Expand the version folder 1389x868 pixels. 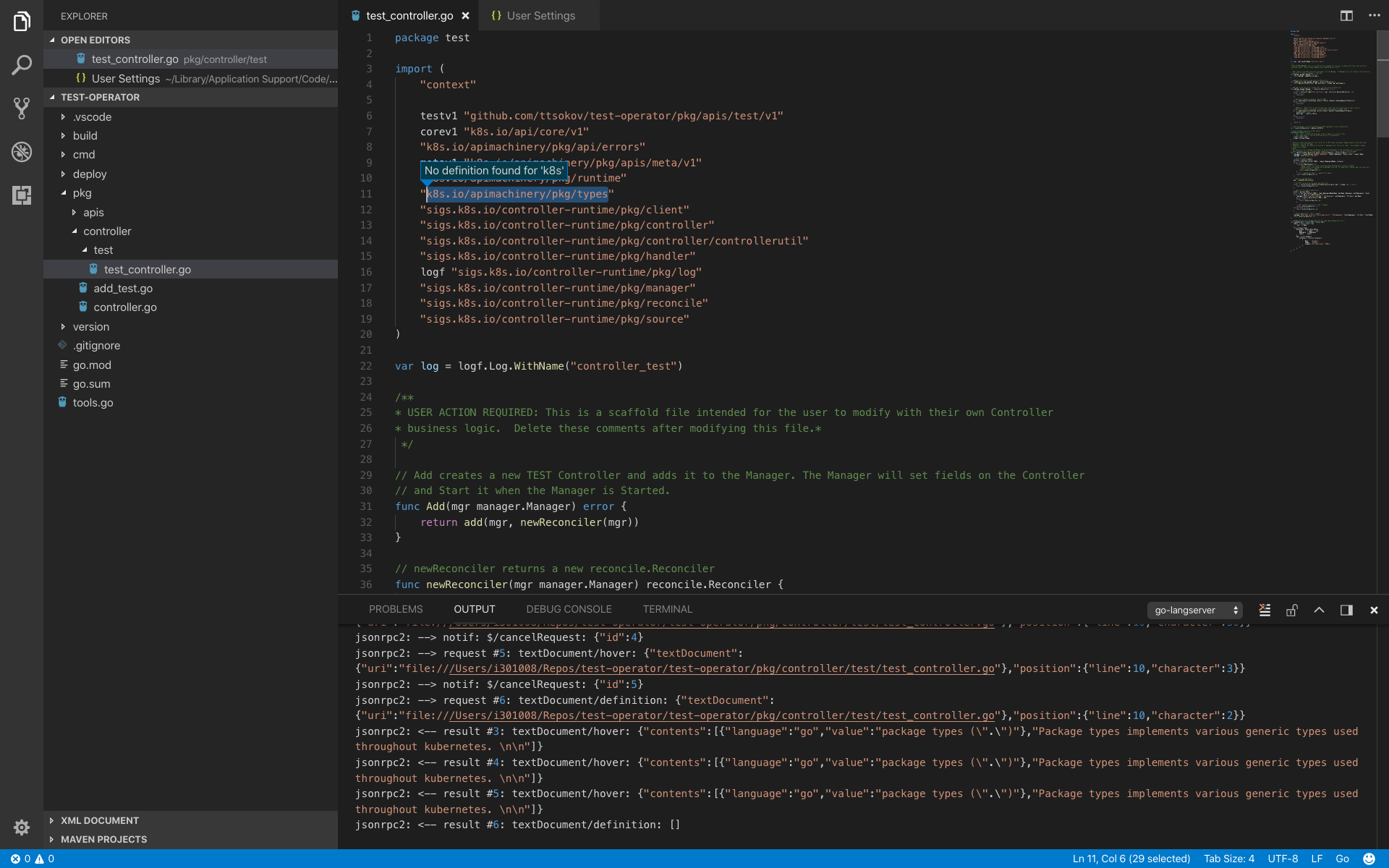(63, 326)
